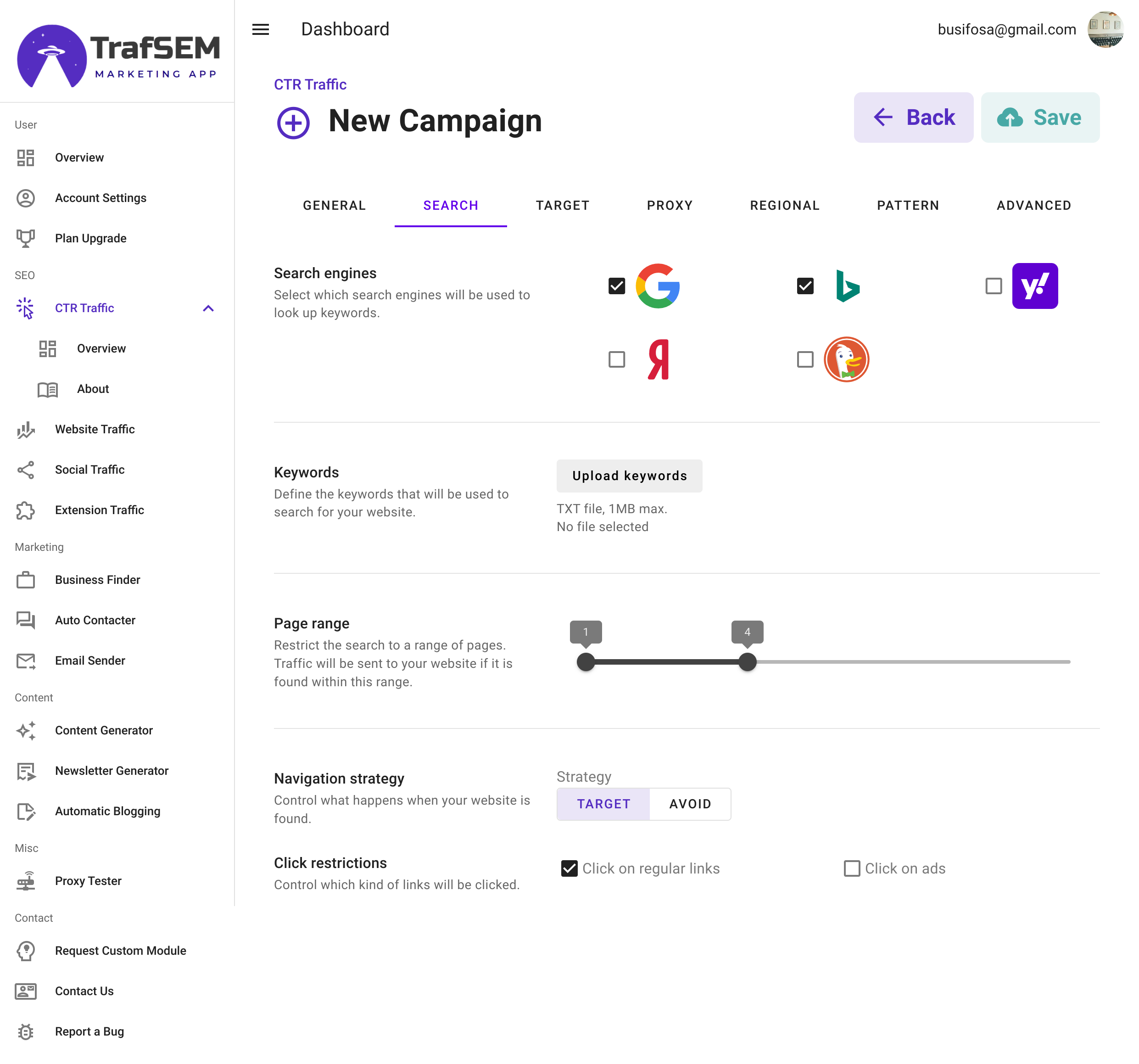Click the Google logo
Screen dimensions: 1139x1064
(658, 286)
